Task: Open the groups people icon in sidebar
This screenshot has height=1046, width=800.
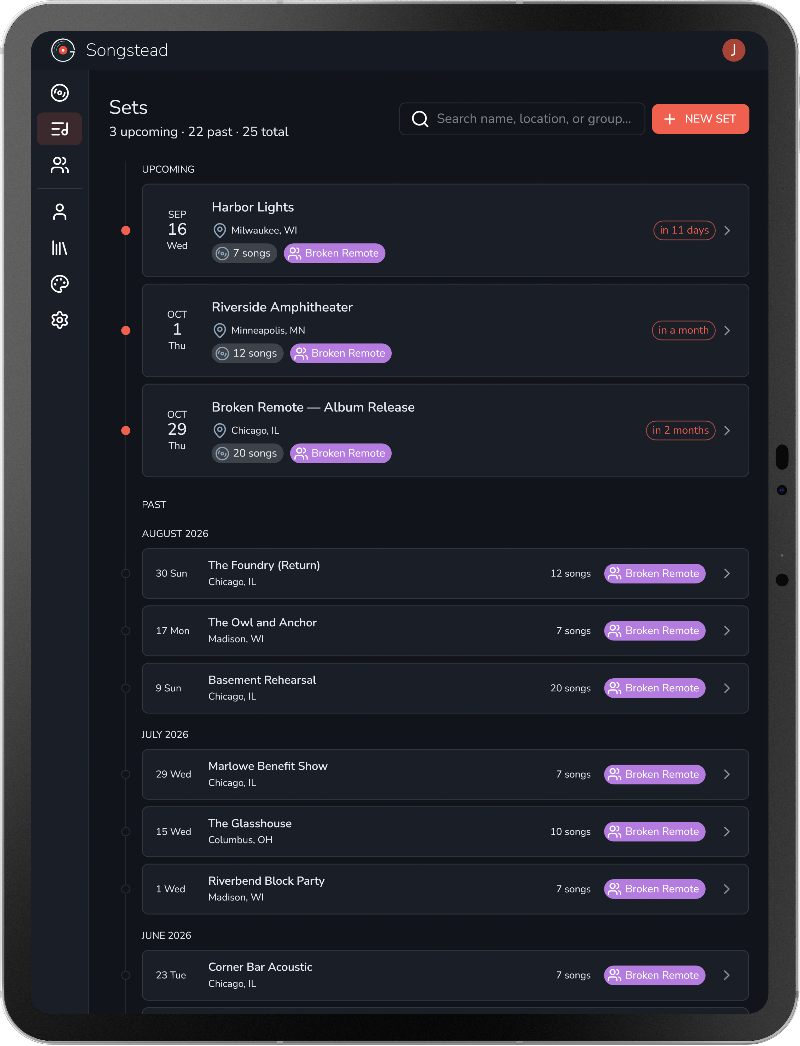Action: coord(59,165)
